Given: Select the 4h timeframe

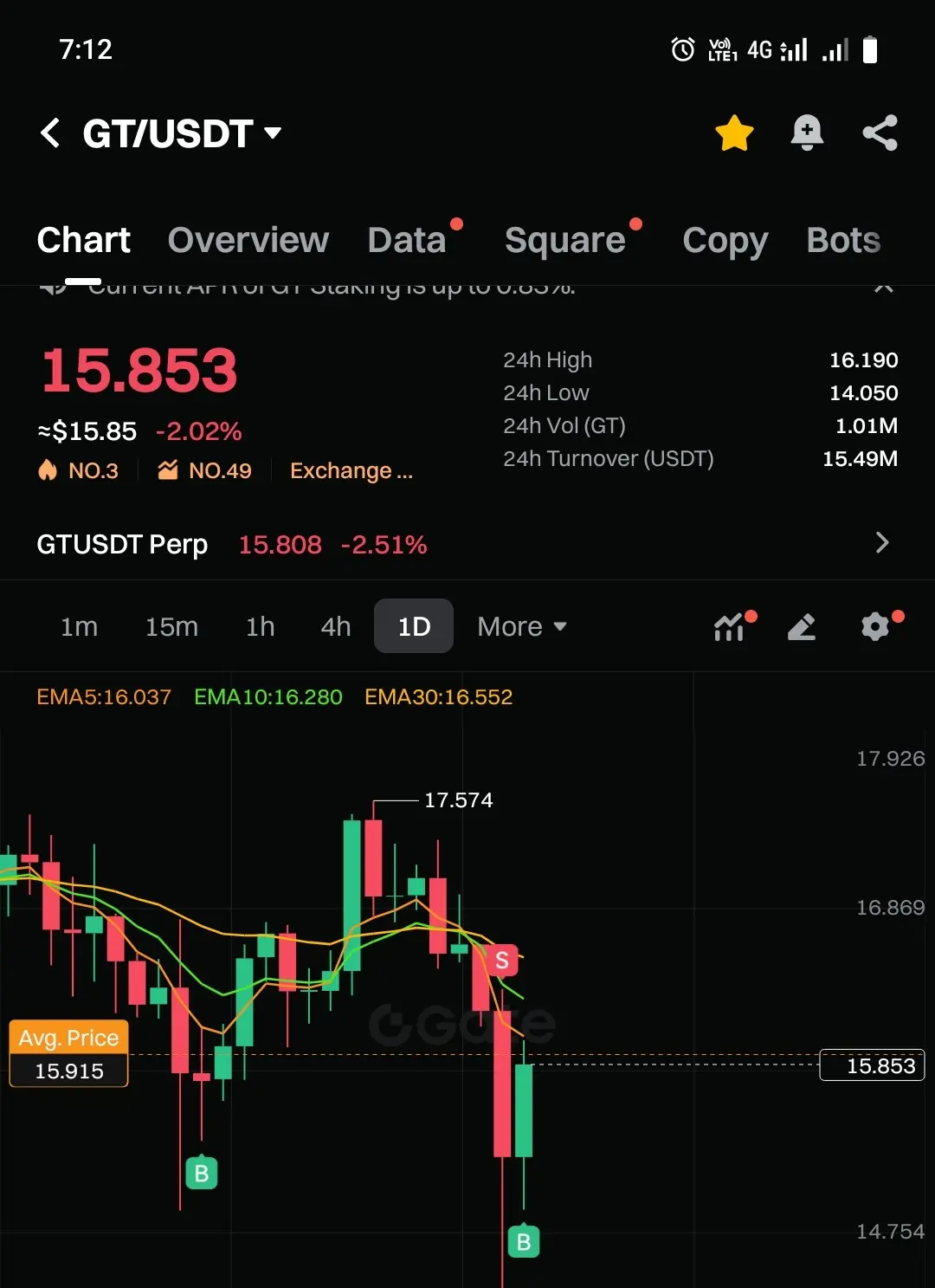Looking at the screenshot, I should click(x=336, y=626).
